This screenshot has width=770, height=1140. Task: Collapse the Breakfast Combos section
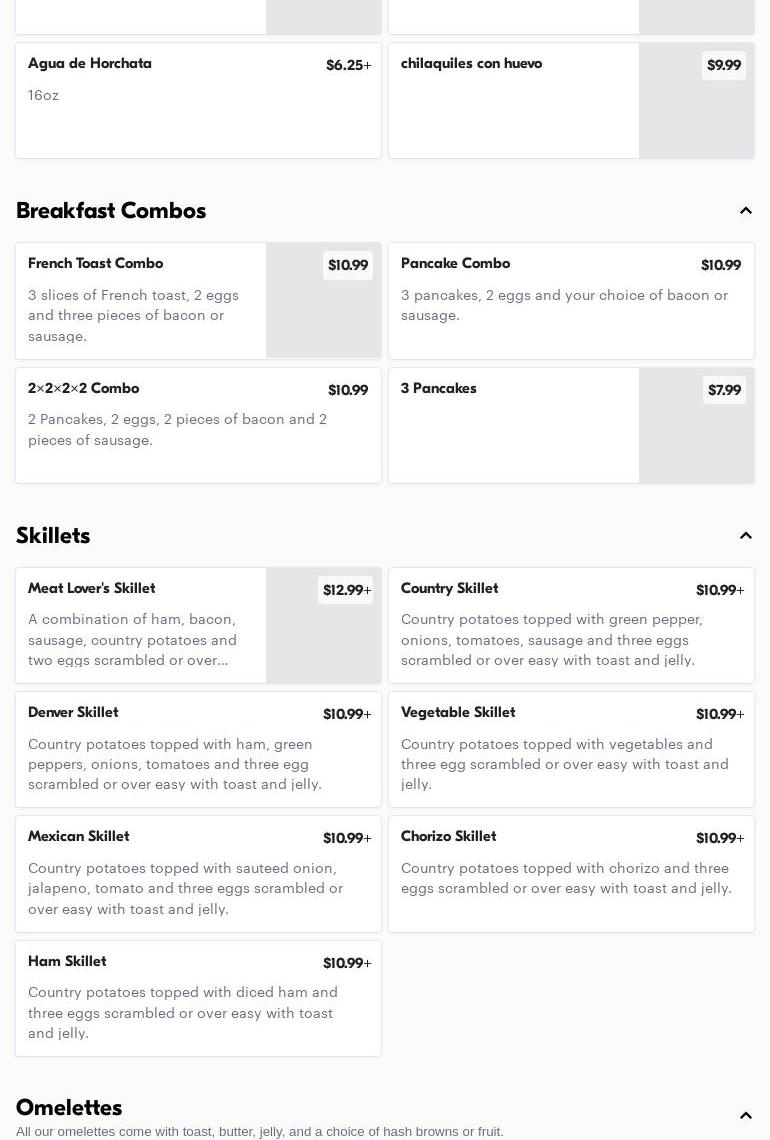tap(745, 211)
